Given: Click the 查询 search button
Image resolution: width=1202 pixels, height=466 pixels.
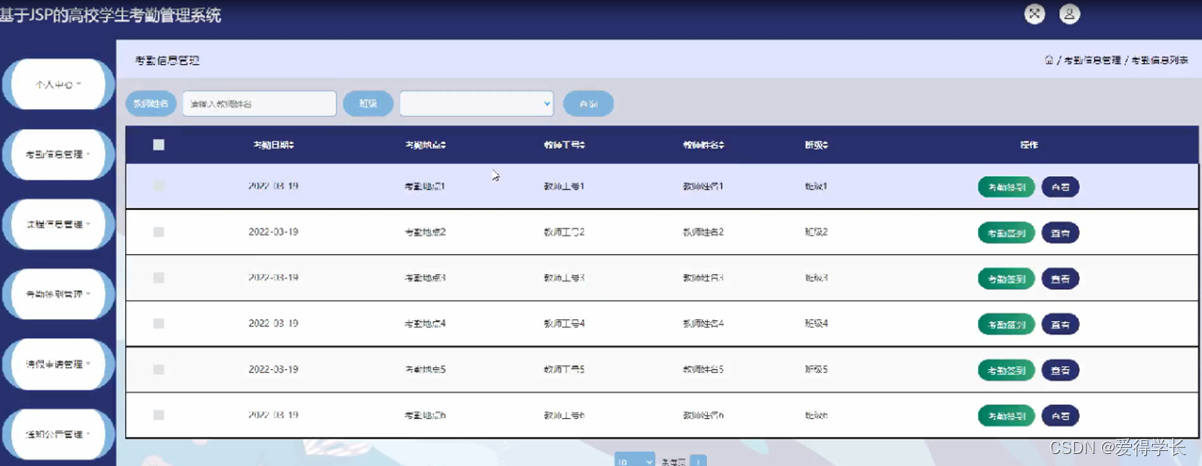Looking at the screenshot, I should [x=588, y=103].
